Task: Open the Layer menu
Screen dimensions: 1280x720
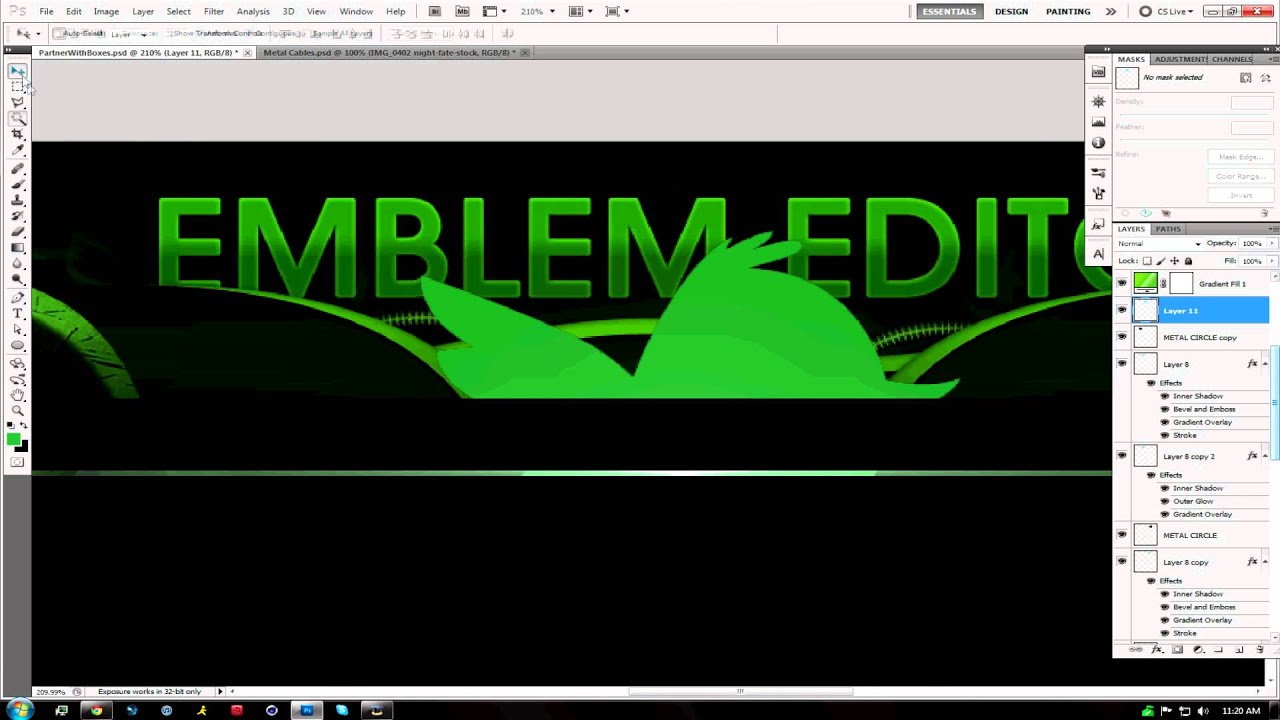Action: pos(143,11)
